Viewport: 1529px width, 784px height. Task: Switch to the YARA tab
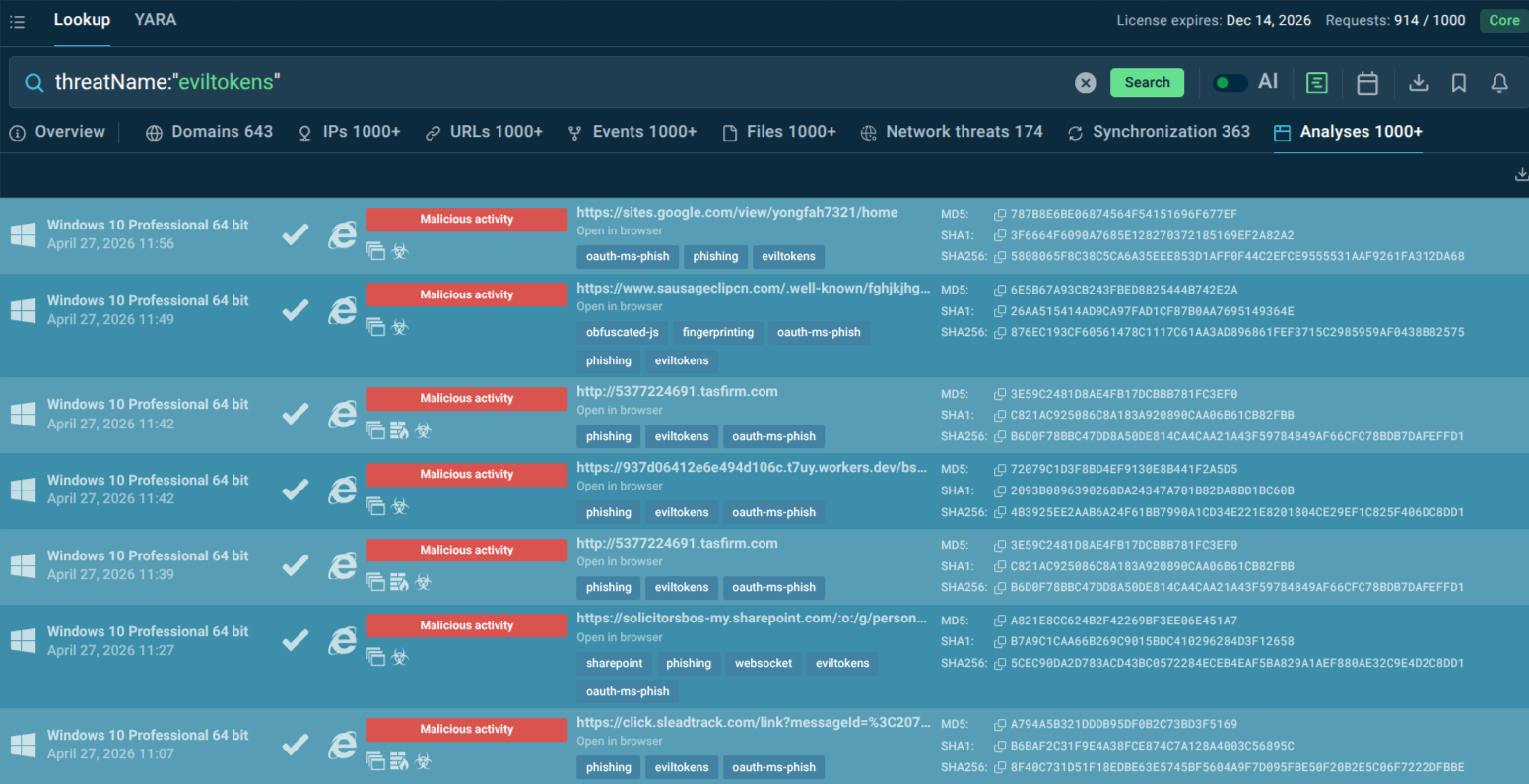click(x=155, y=20)
